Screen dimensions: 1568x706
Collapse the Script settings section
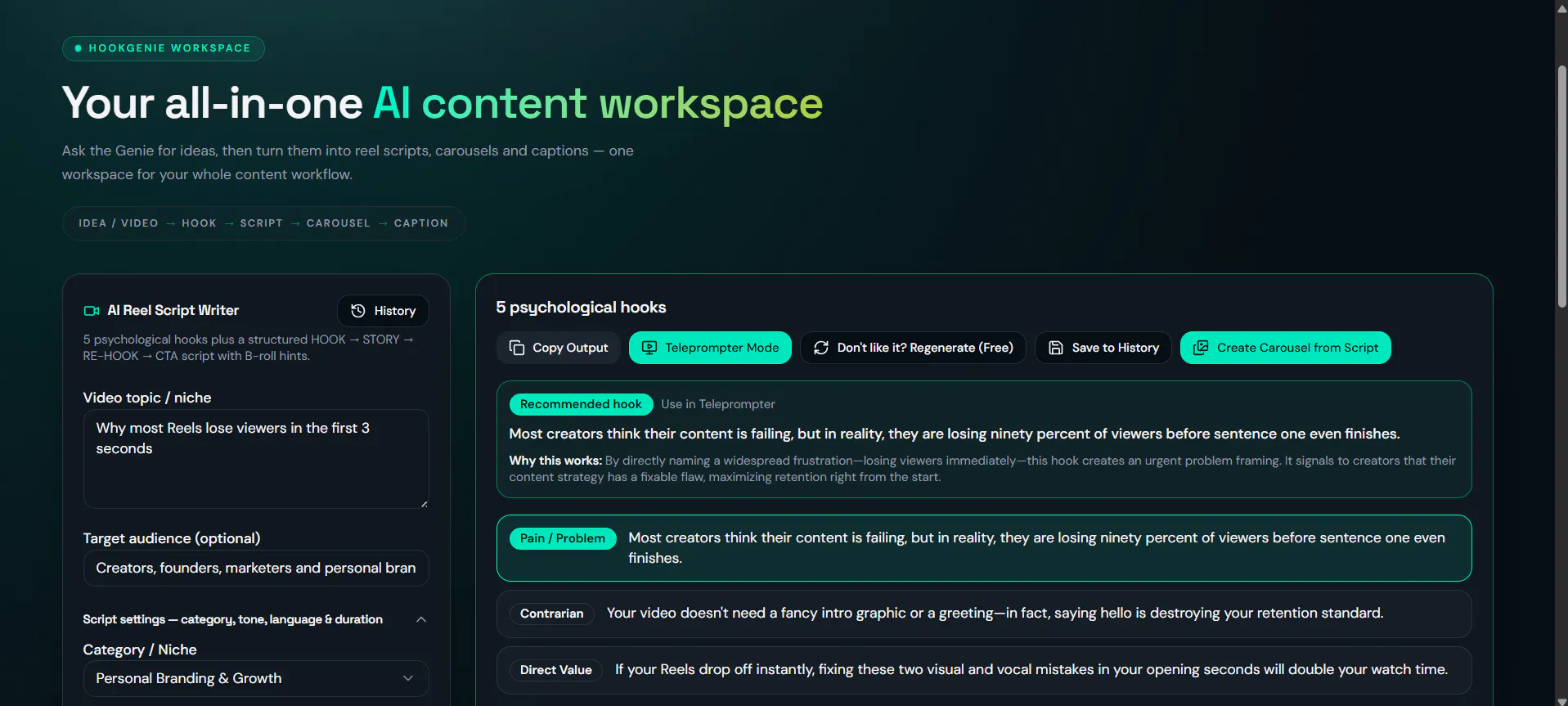(x=255, y=619)
